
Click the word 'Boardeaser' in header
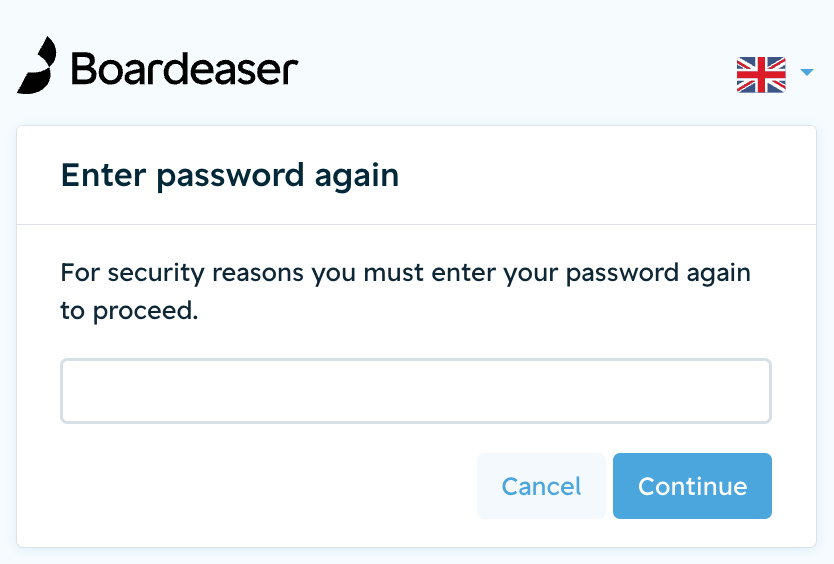pos(185,69)
